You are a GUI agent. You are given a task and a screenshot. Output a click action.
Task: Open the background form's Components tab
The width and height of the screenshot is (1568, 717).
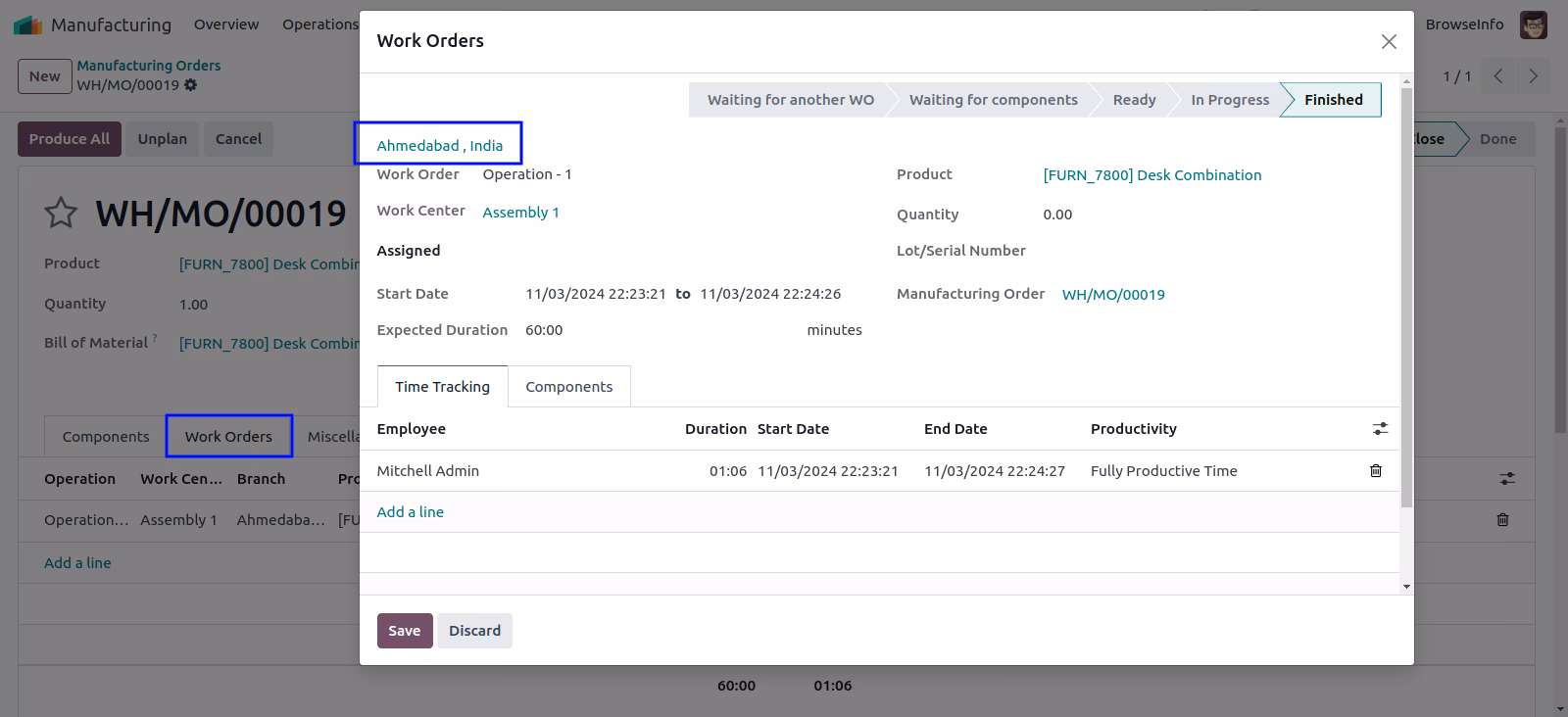coord(106,437)
